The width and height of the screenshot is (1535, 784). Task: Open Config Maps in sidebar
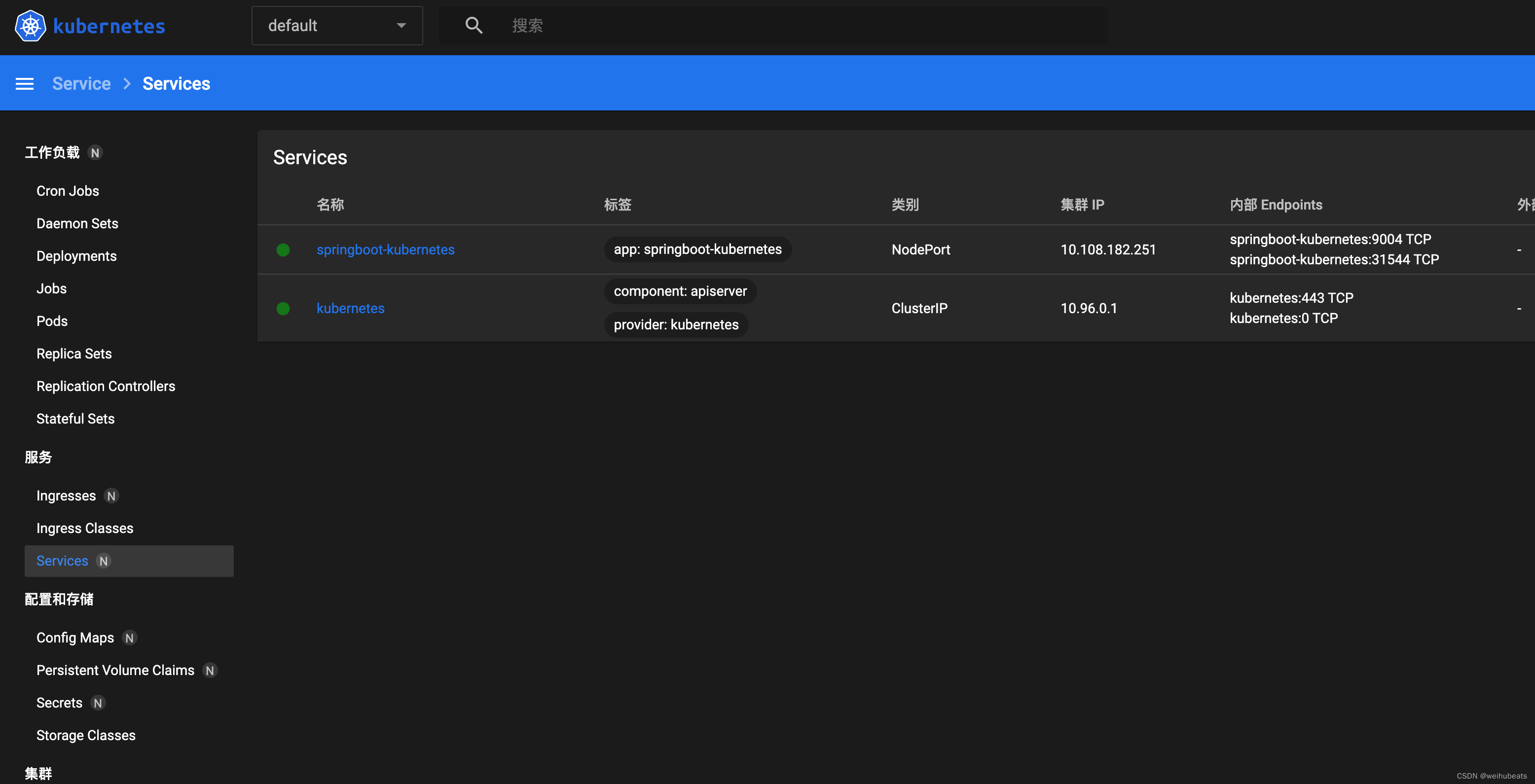[75, 638]
